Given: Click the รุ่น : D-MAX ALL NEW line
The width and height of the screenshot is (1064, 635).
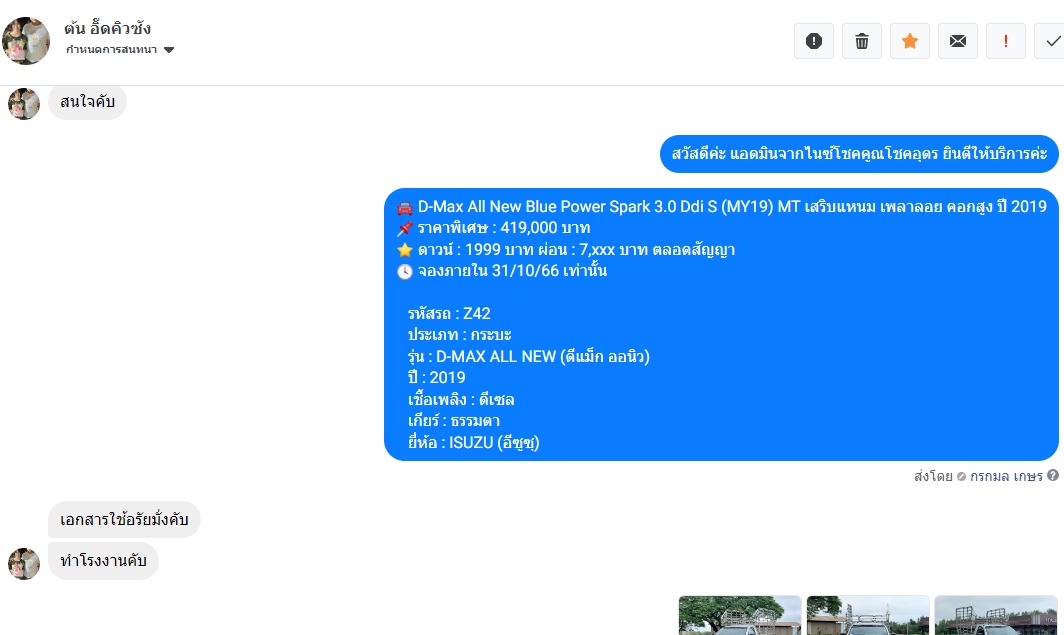Looking at the screenshot, I should [529, 356].
